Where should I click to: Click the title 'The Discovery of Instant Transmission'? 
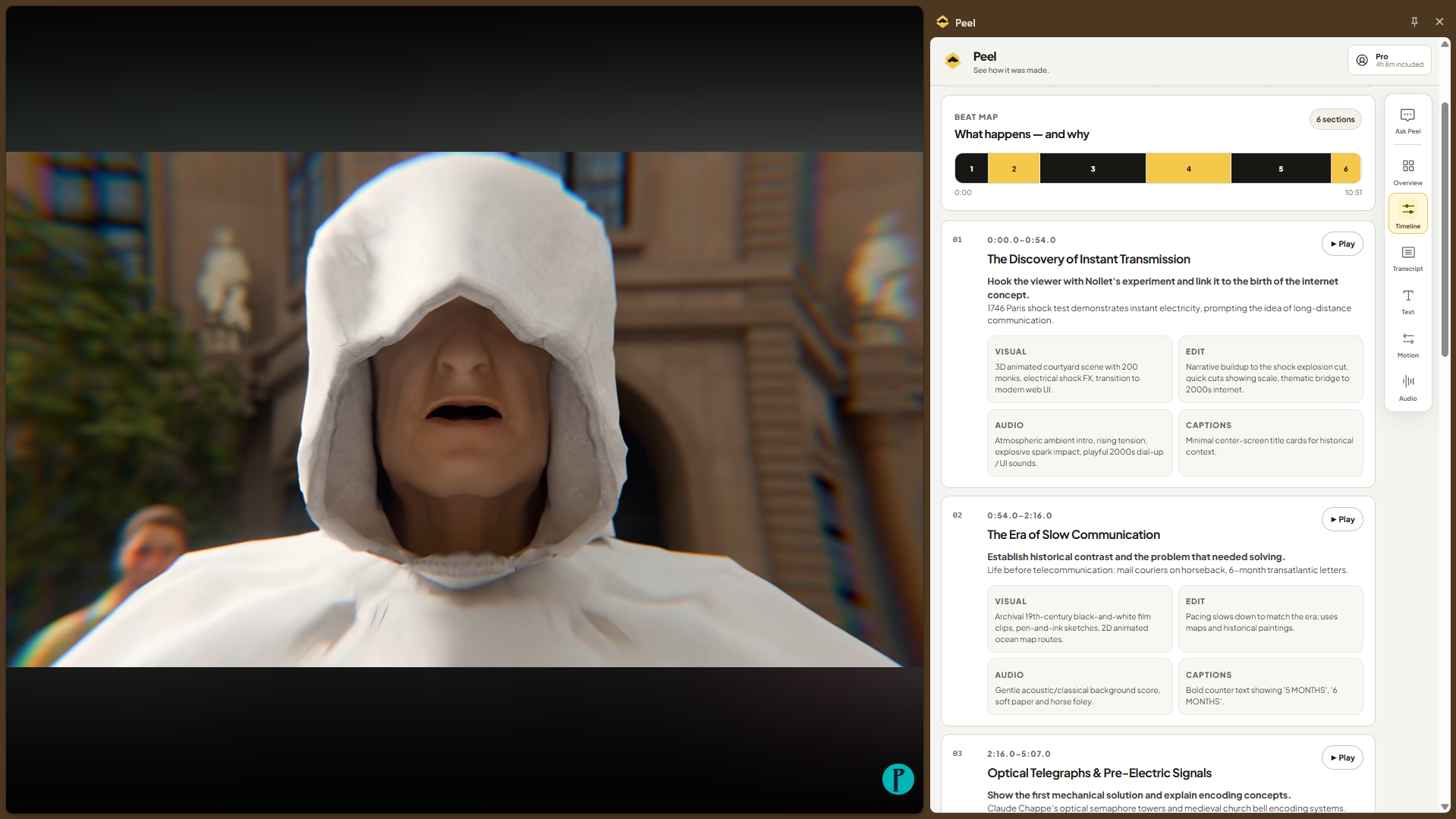[1088, 260]
